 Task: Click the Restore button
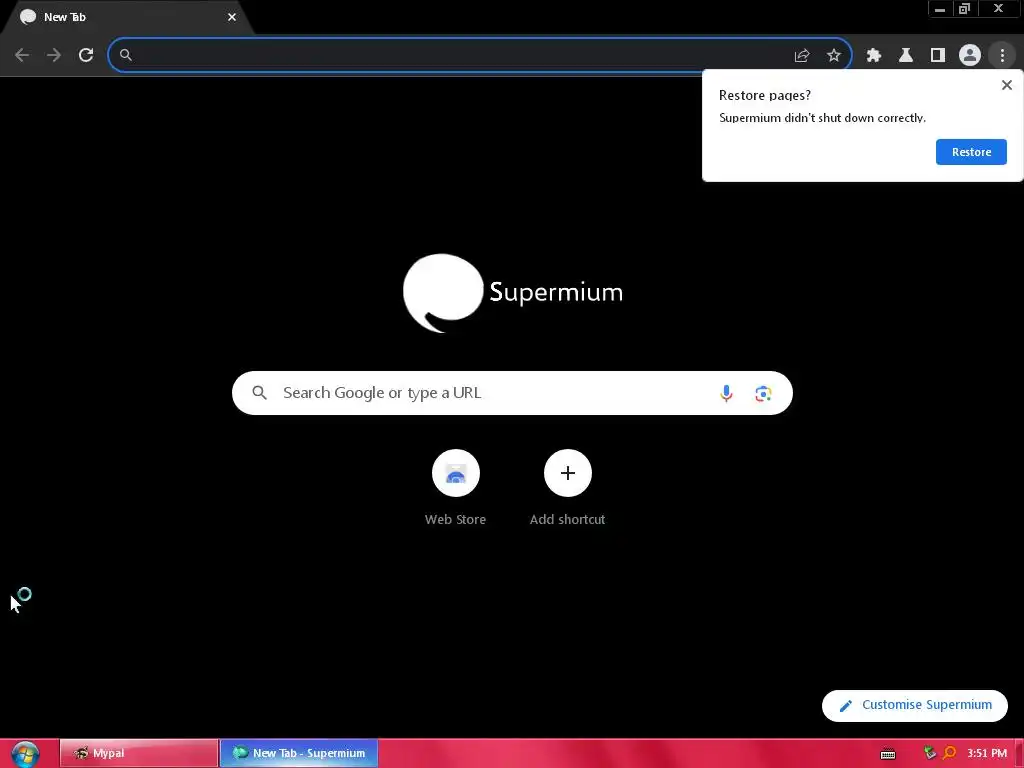click(971, 152)
